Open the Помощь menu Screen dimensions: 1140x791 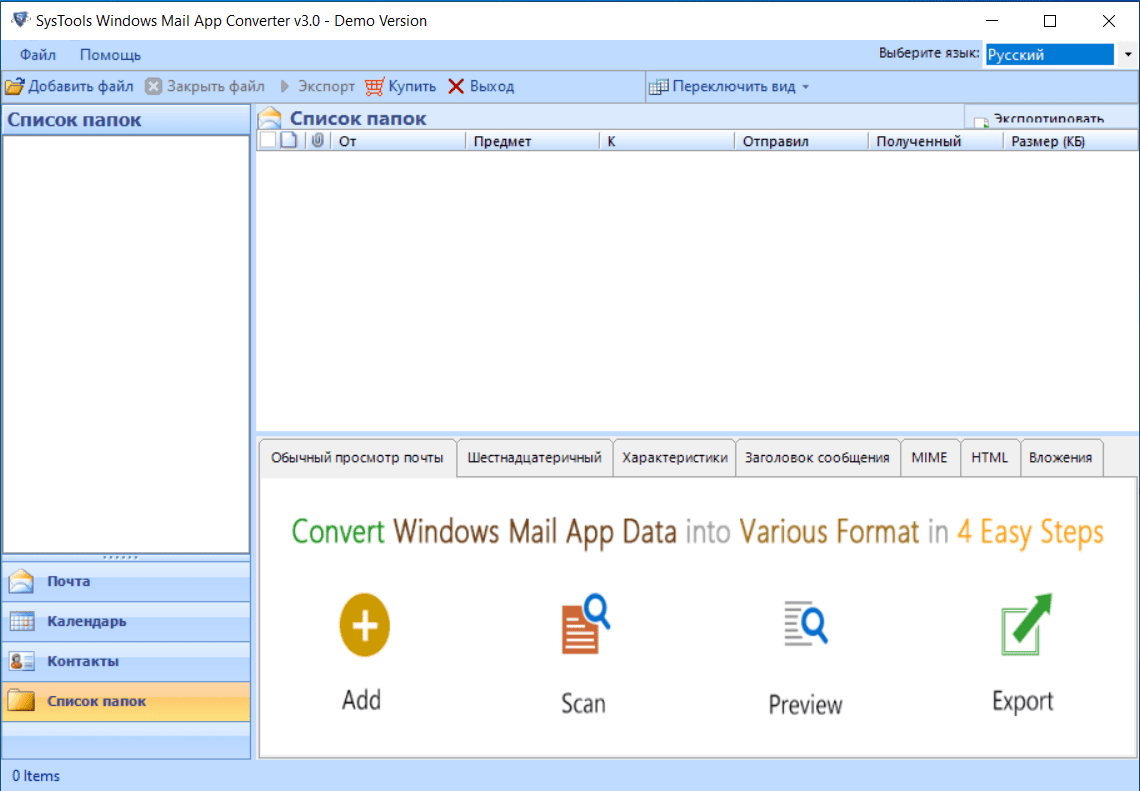pyautogui.click(x=111, y=55)
